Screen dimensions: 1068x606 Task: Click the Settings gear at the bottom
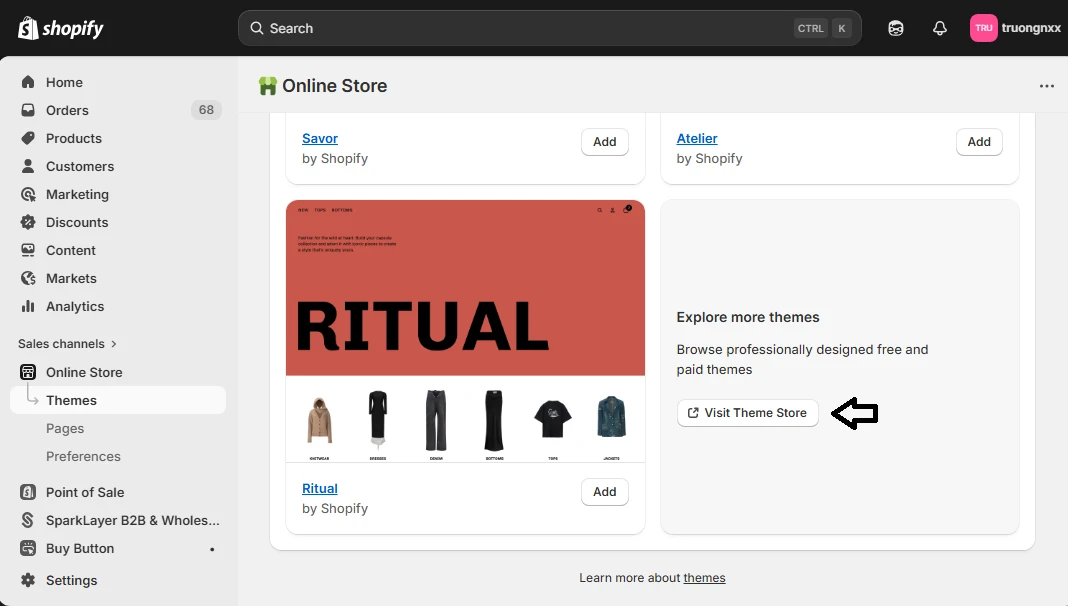pos(28,580)
